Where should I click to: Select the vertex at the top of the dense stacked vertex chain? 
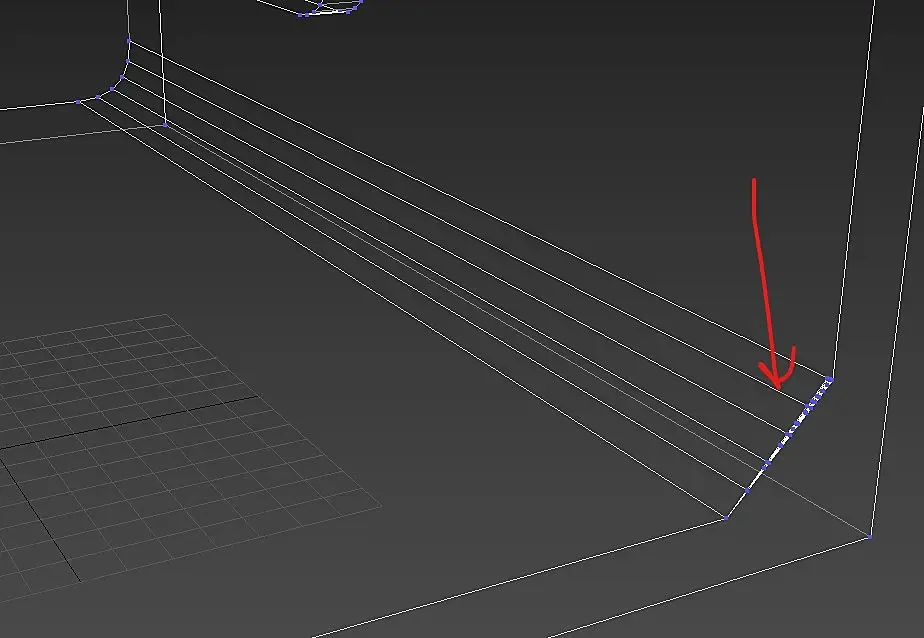830,379
